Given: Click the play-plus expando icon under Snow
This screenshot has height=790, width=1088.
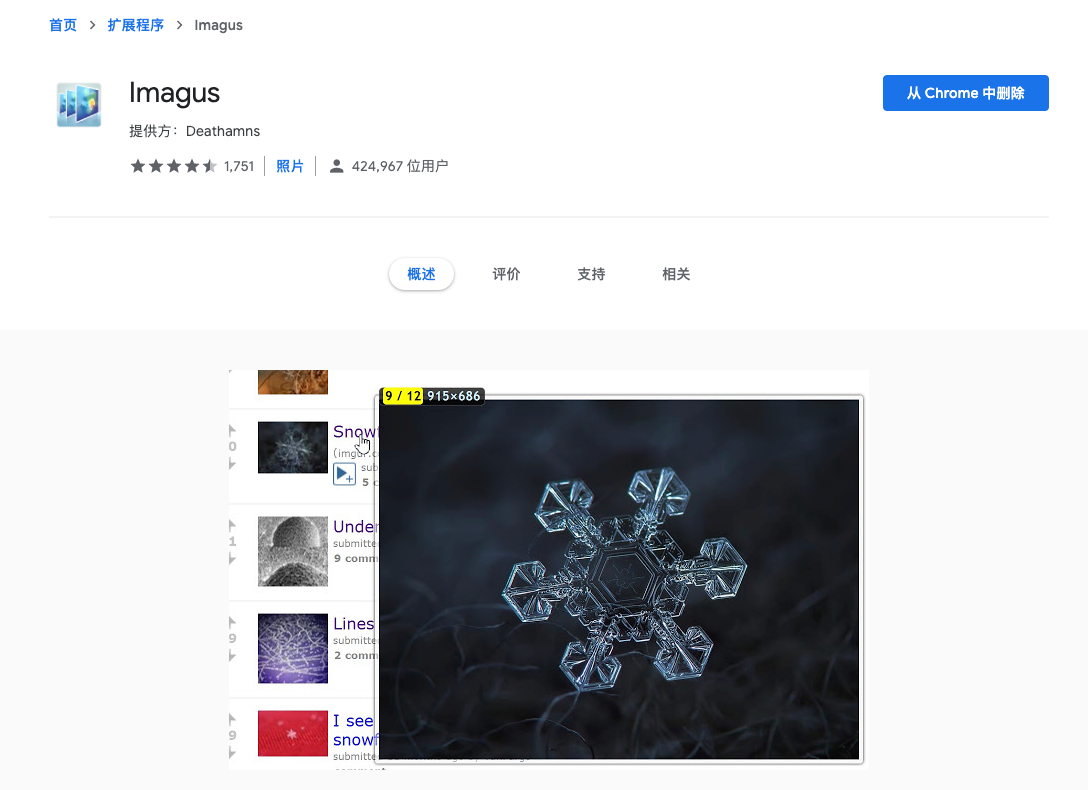Looking at the screenshot, I should (x=344, y=474).
